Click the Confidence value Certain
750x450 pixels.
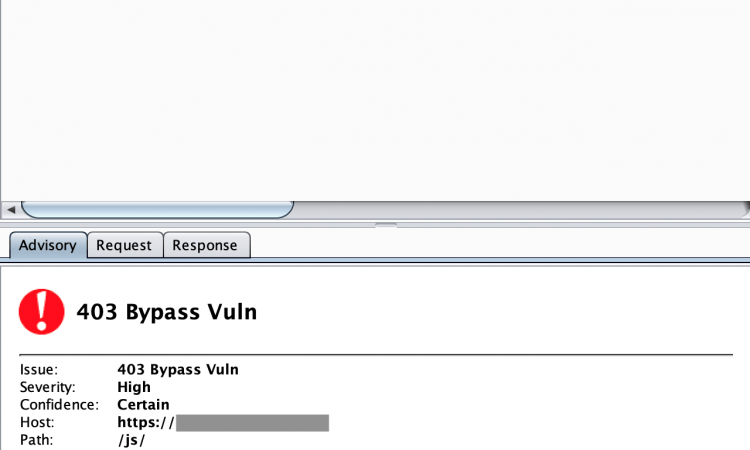click(143, 405)
